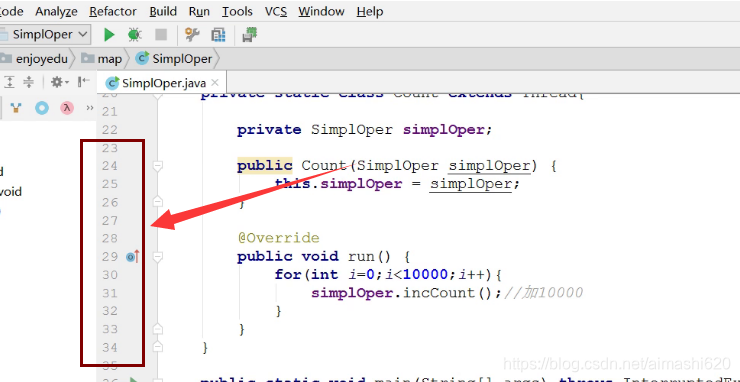Click the private SimplOper field declaration

click(x=364, y=129)
